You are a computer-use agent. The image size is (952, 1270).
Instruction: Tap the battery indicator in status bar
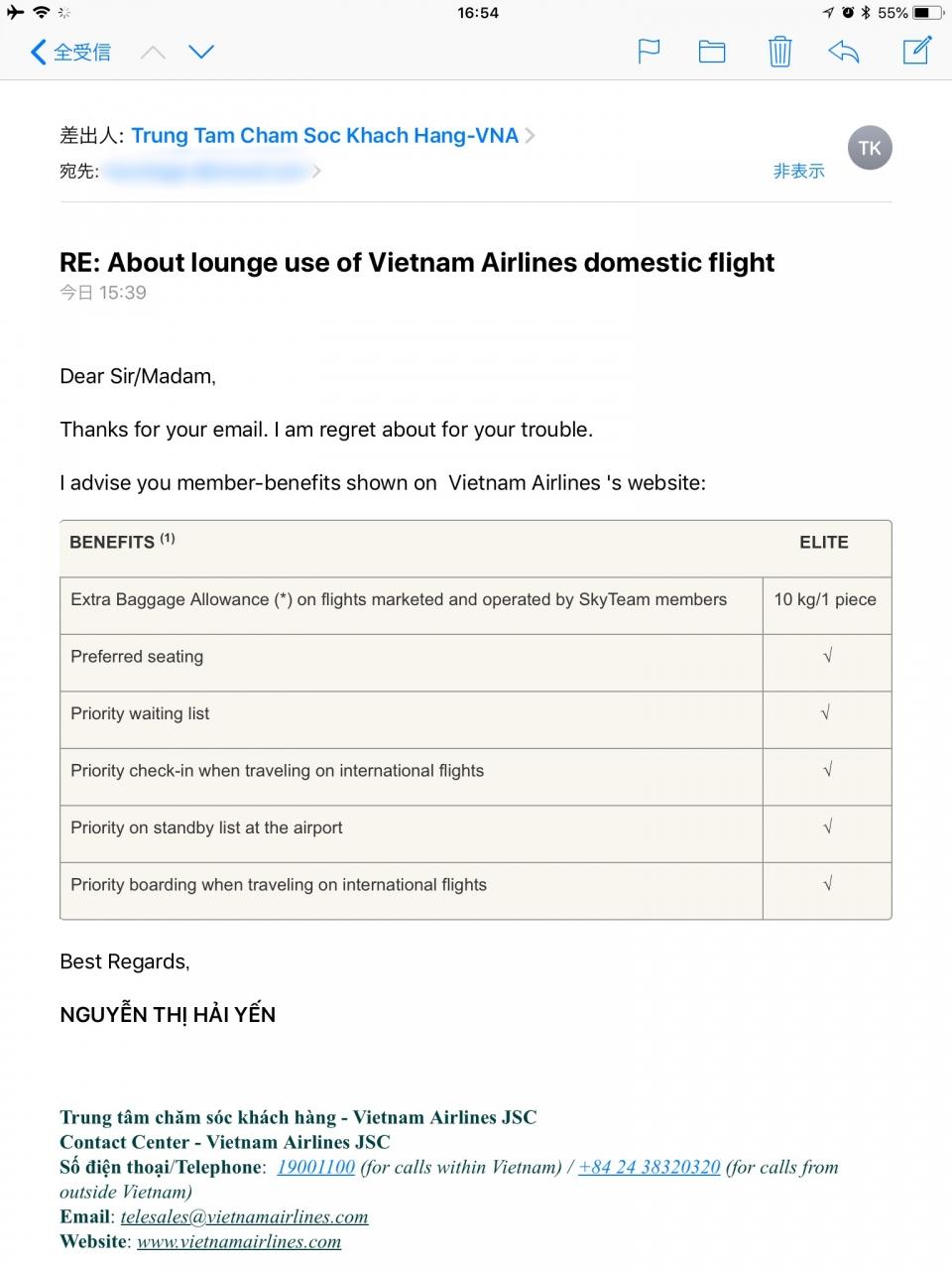(x=928, y=13)
